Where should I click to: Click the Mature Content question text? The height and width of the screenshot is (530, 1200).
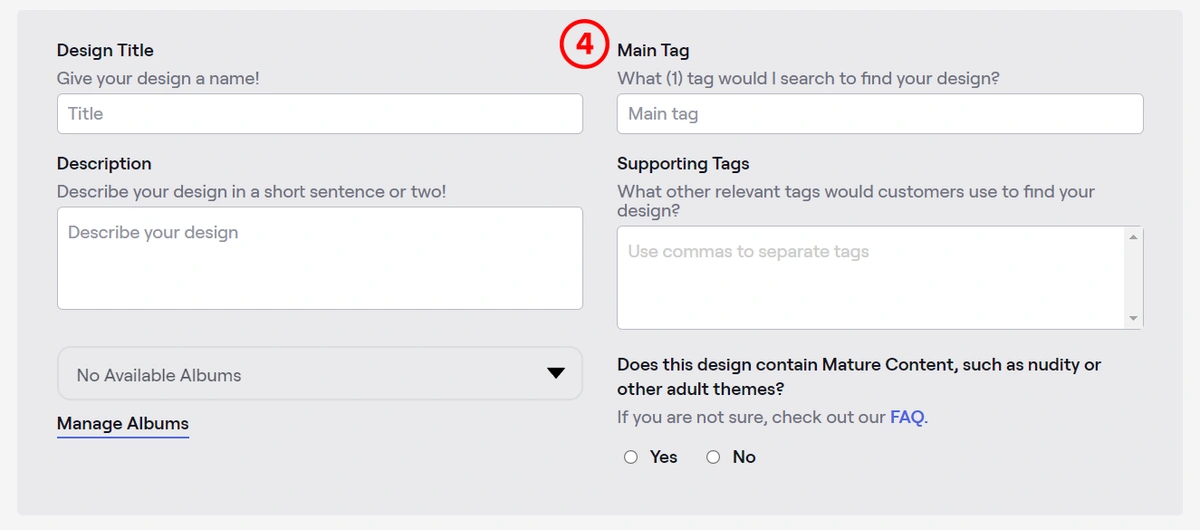pos(859,377)
